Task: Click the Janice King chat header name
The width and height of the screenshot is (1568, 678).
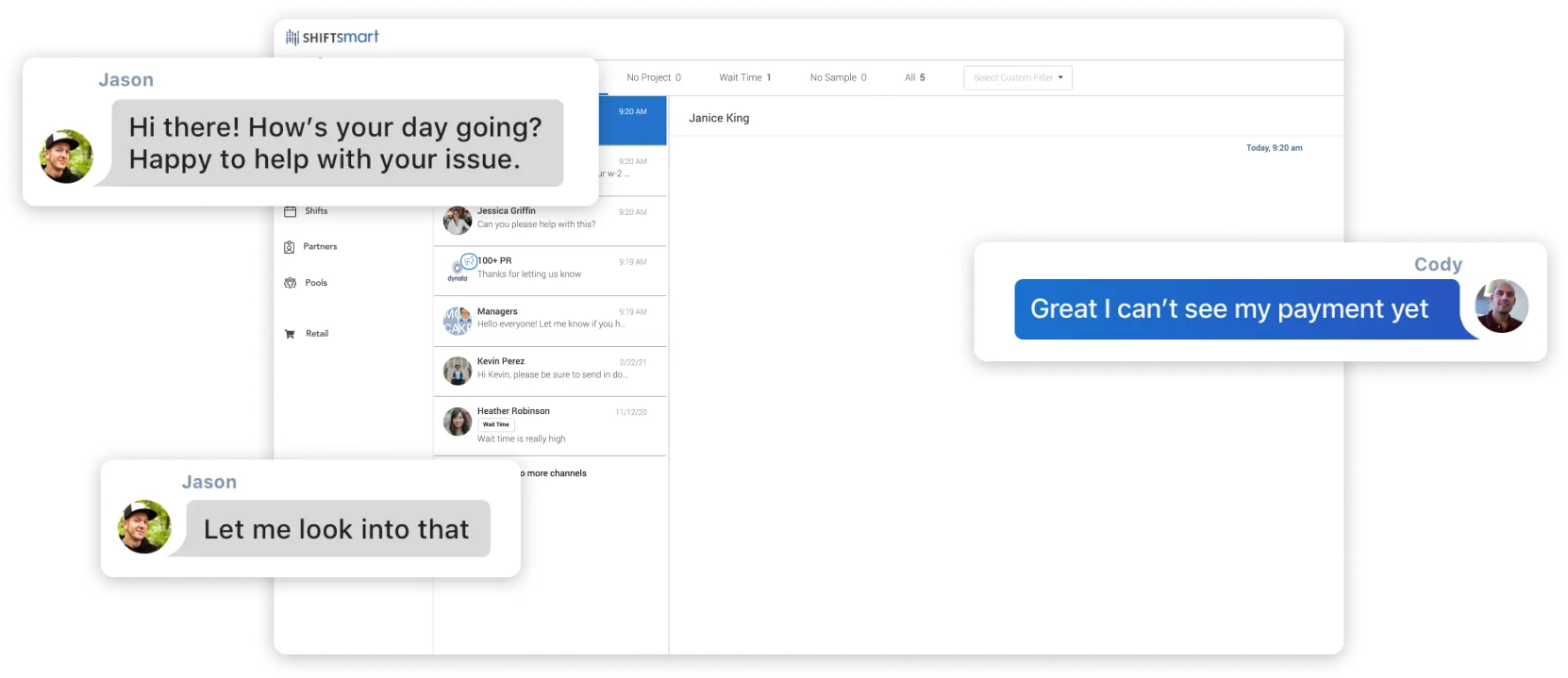Action: tap(719, 118)
